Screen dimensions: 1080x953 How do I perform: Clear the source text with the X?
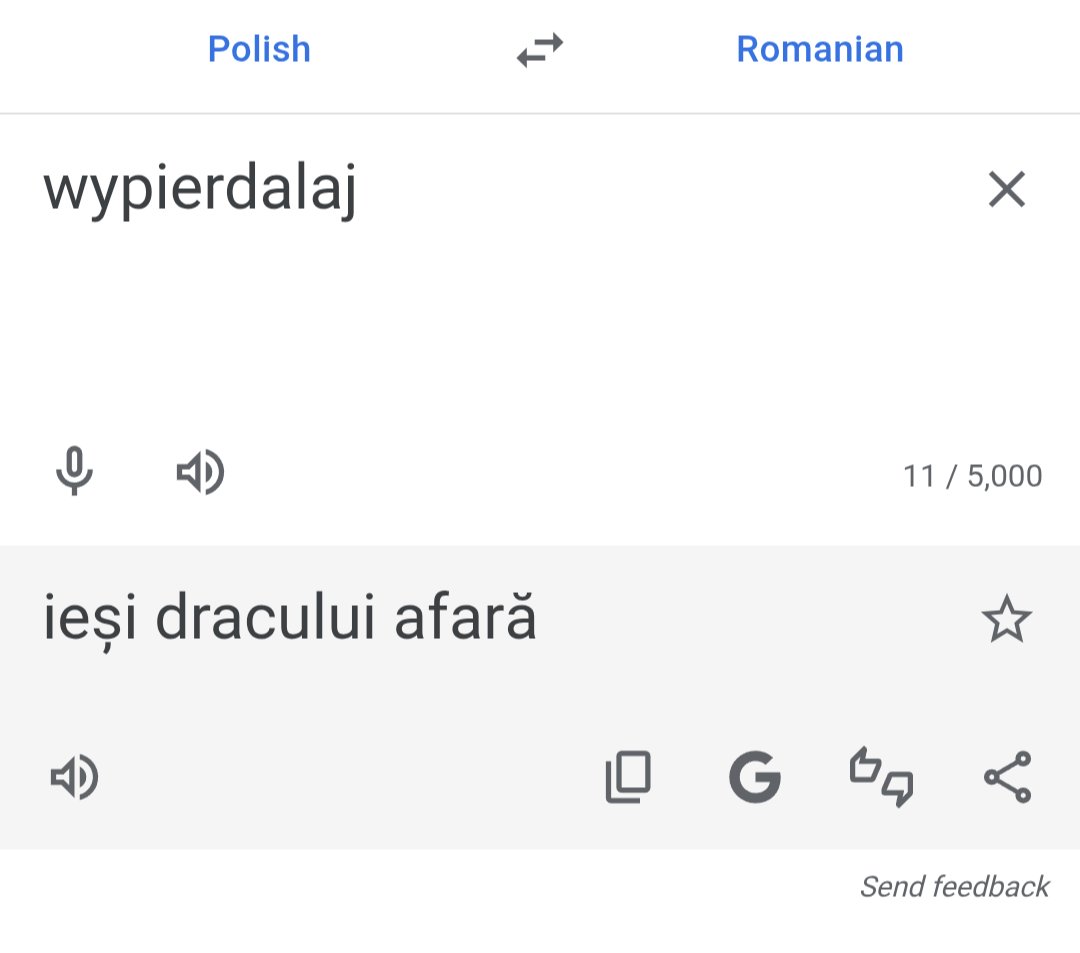[x=1006, y=189]
